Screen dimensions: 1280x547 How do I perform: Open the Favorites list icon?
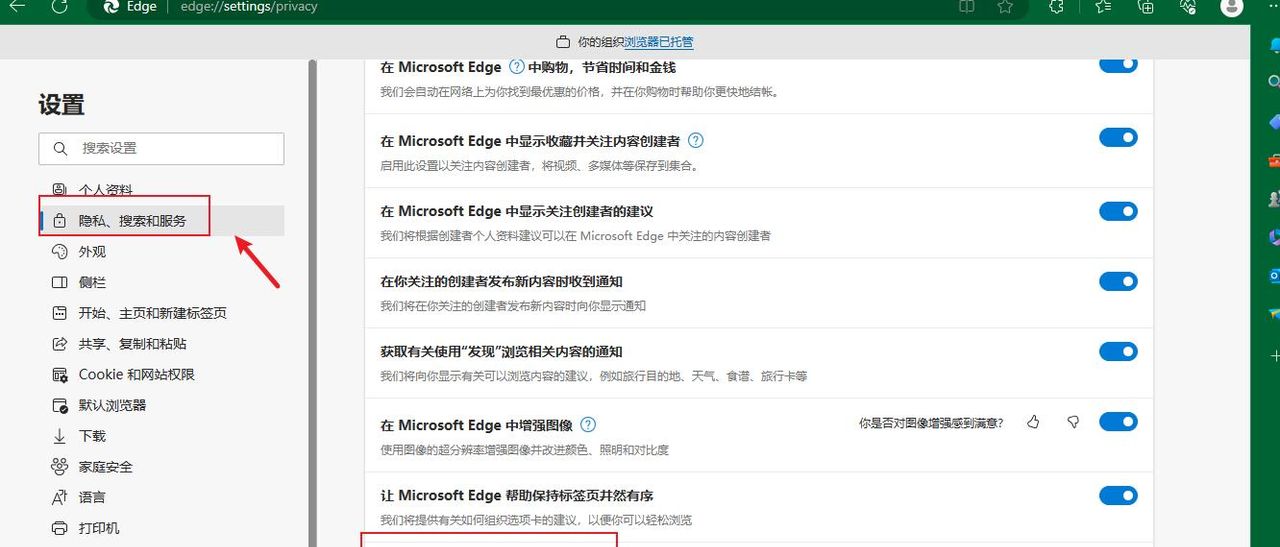point(1103,6)
